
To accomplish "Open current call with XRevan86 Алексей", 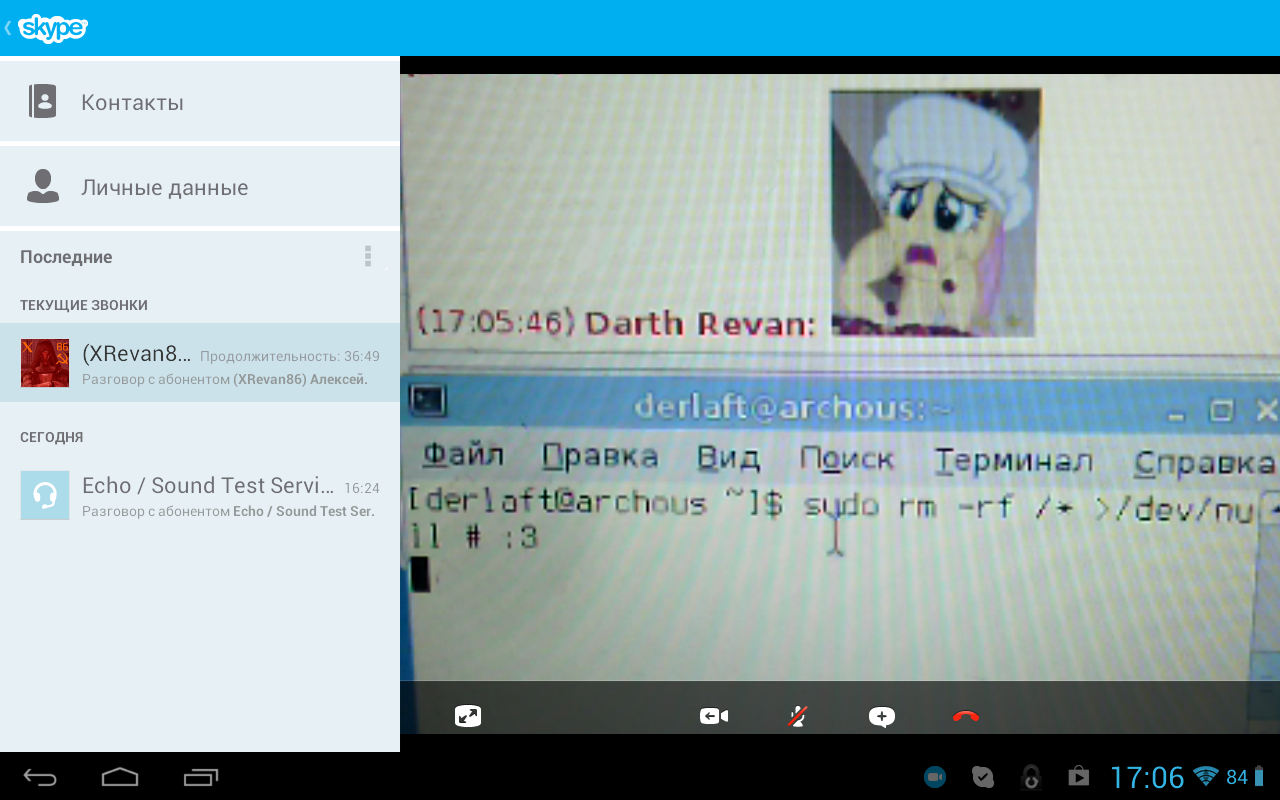I will 200,363.
